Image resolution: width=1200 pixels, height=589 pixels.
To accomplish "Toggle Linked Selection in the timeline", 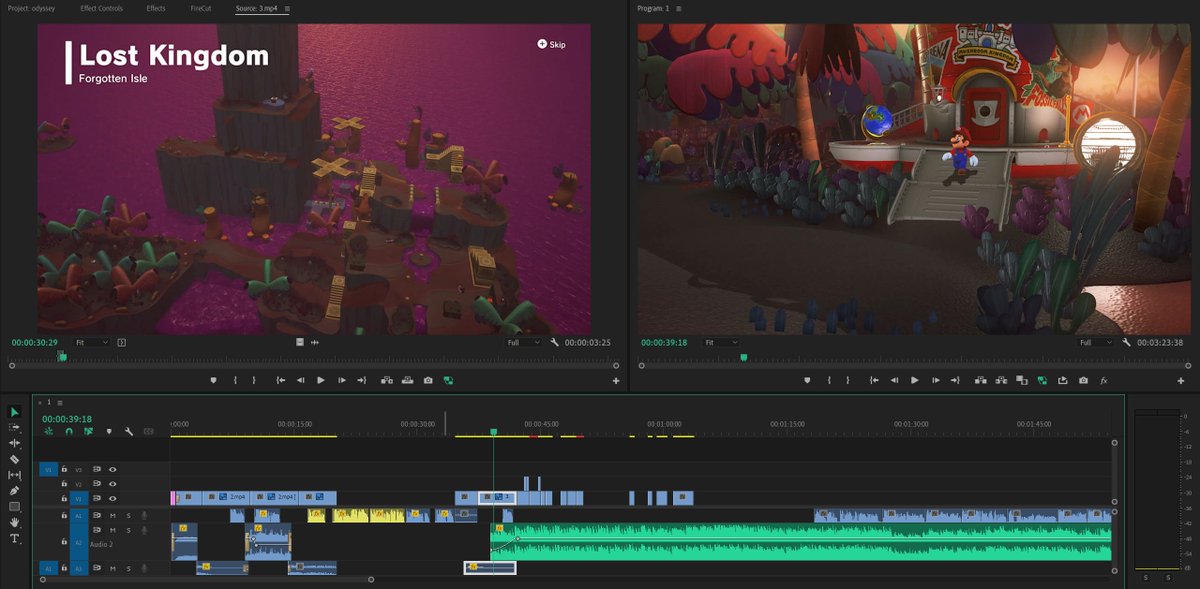I will point(89,431).
